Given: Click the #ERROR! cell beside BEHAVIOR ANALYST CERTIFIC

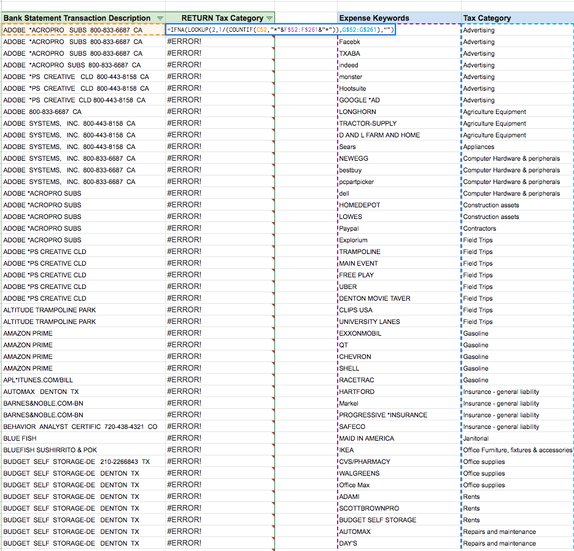Looking at the screenshot, I should (220, 427).
